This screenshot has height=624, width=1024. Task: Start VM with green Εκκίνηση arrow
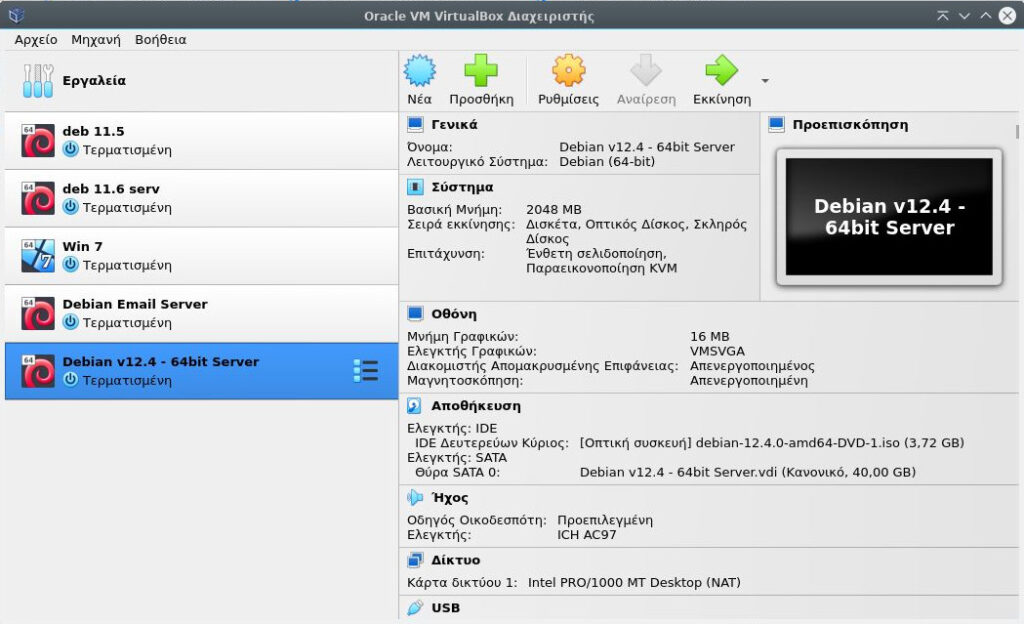(721, 72)
